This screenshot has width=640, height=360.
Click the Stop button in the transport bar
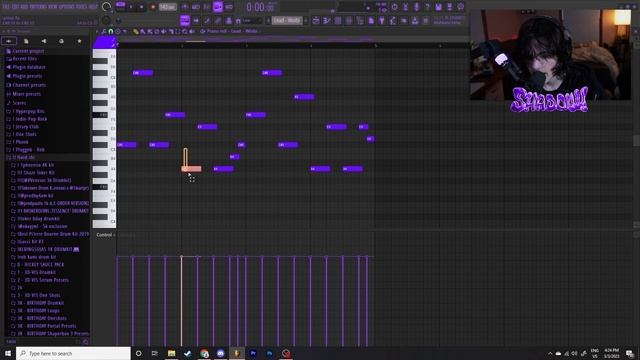(142, 7)
